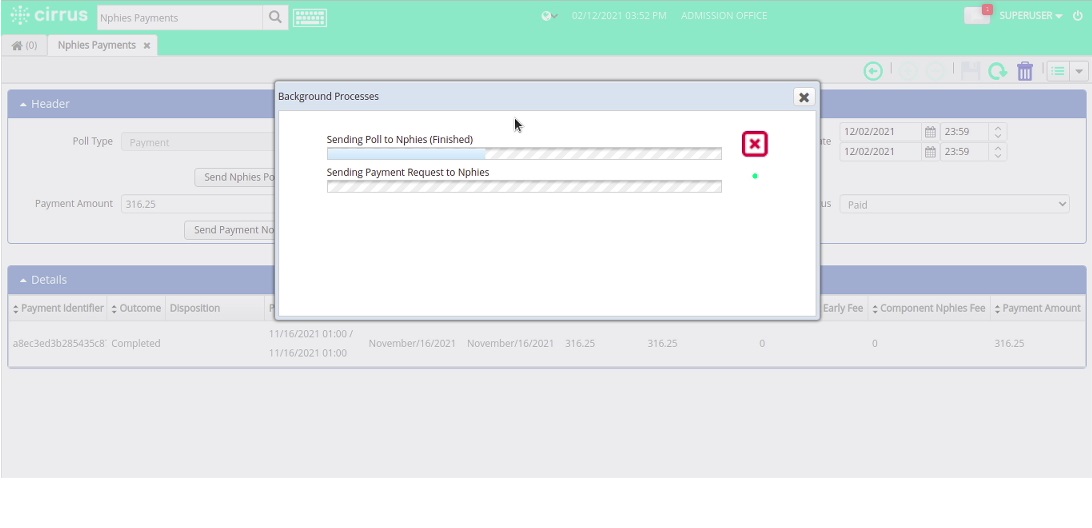This screenshot has width=1092, height=528.
Task: Open the on-screen keyboard icon
Action: pyautogui.click(x=310, y=17)
